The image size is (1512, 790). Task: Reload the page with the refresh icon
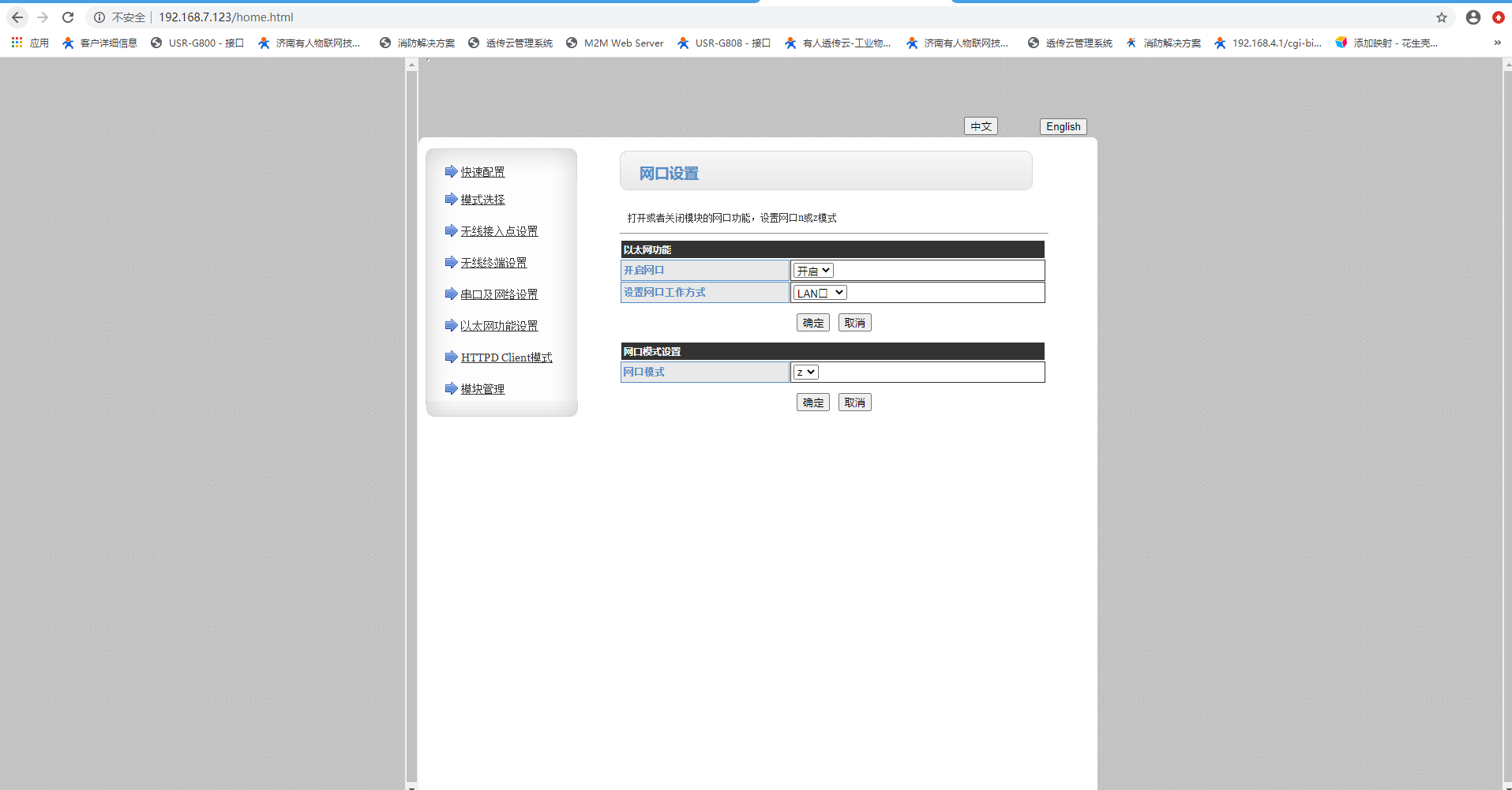click(x=68, y=17)
